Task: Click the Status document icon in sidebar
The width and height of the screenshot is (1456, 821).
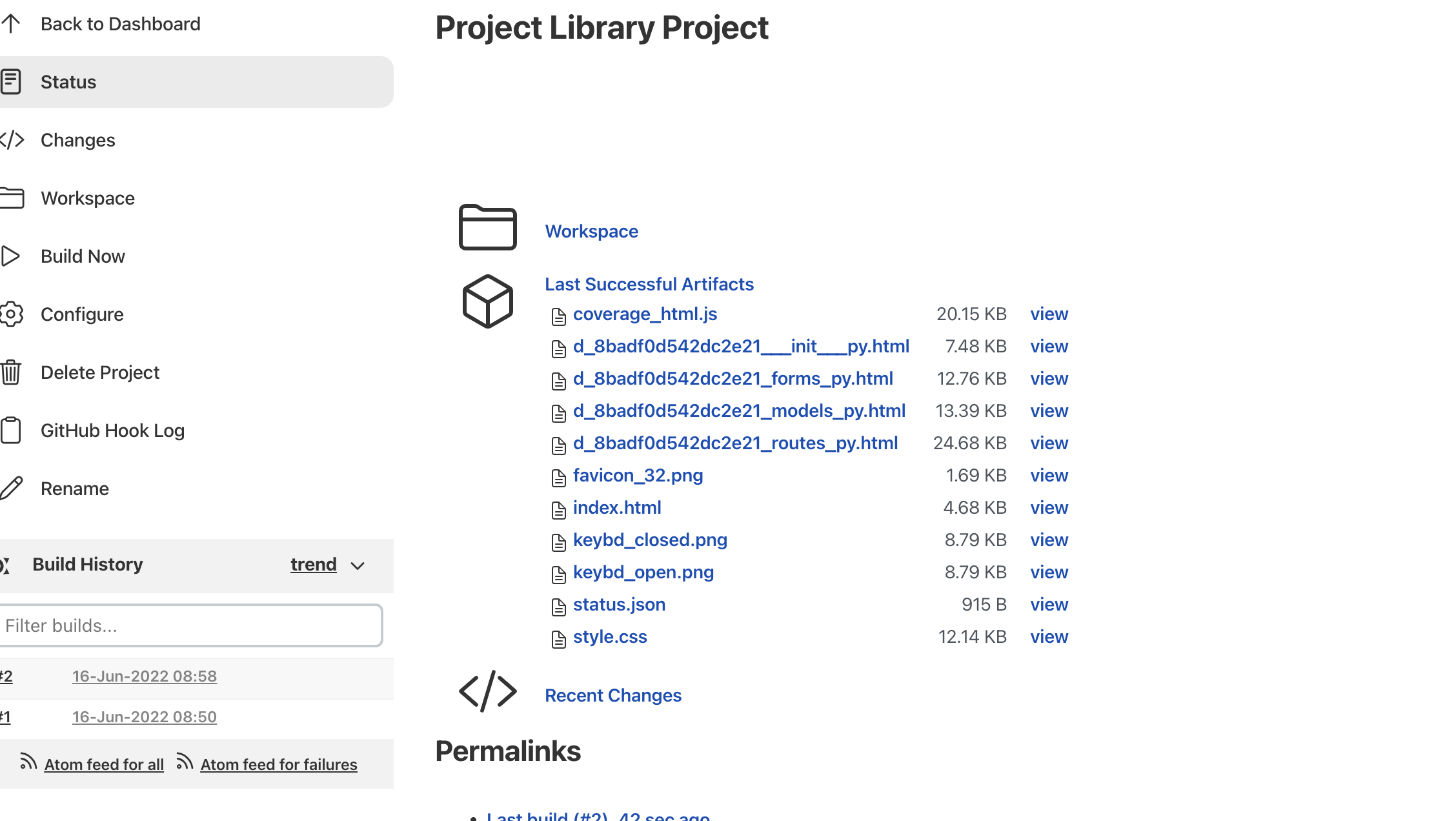Action: coord(11,82)
